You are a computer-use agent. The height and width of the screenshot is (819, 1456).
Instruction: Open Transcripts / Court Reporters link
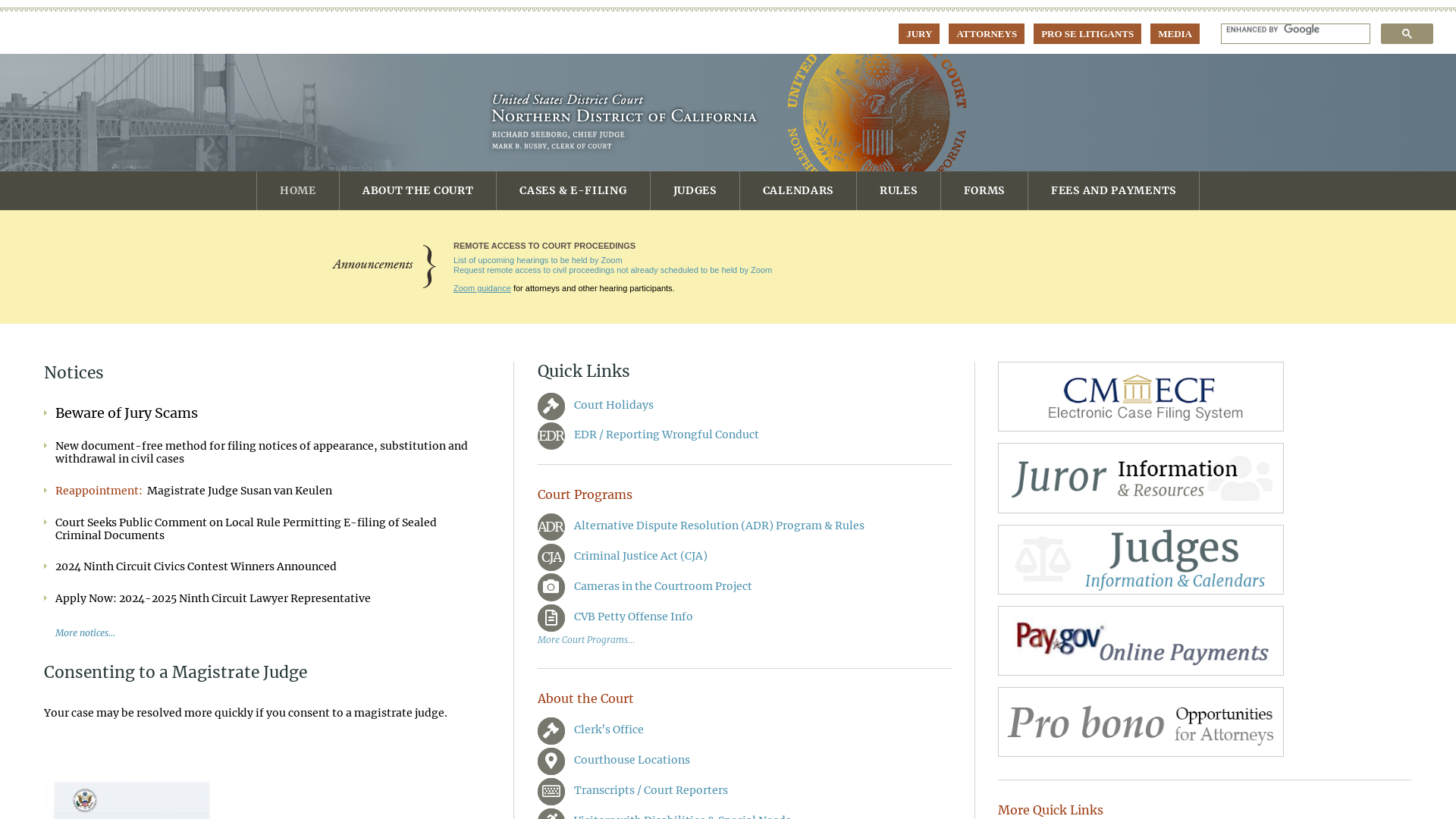tap(651, 790)
